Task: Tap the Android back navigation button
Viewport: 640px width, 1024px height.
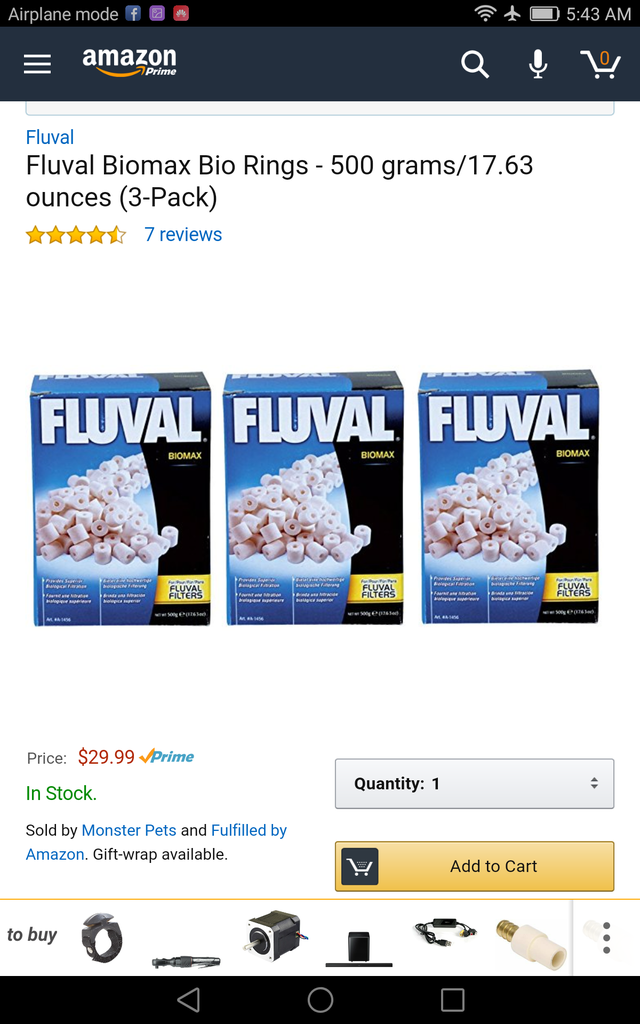Action: tap(188, 999)
